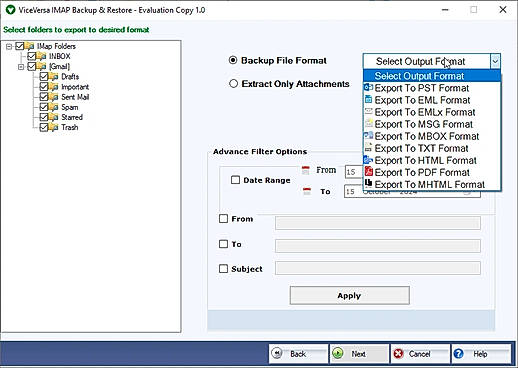Click the Trash folder icon

pyautogui.click(x=54, y=127)
